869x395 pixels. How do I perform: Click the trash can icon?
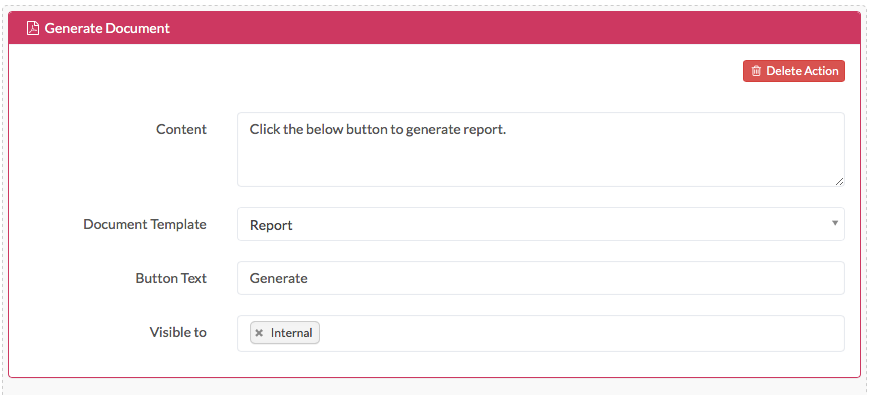(756, 71)
